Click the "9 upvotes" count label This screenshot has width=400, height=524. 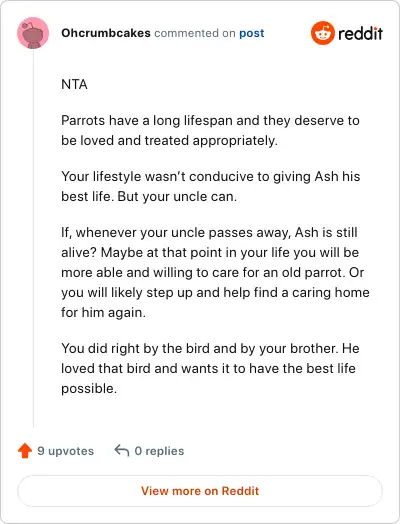(65, 451)
